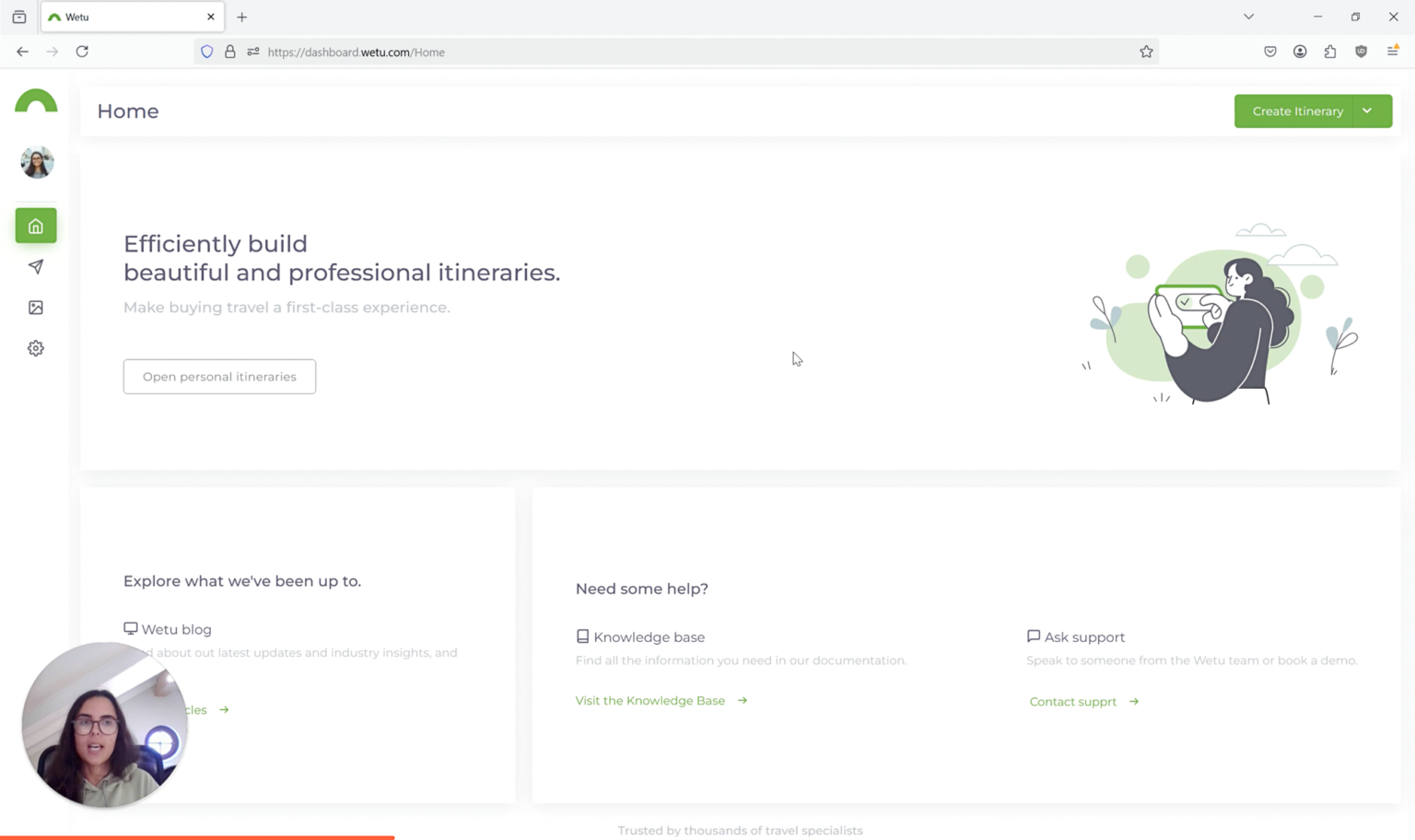
Task: Open the Visit the Knowledge Base link
Action: point(650,700)
